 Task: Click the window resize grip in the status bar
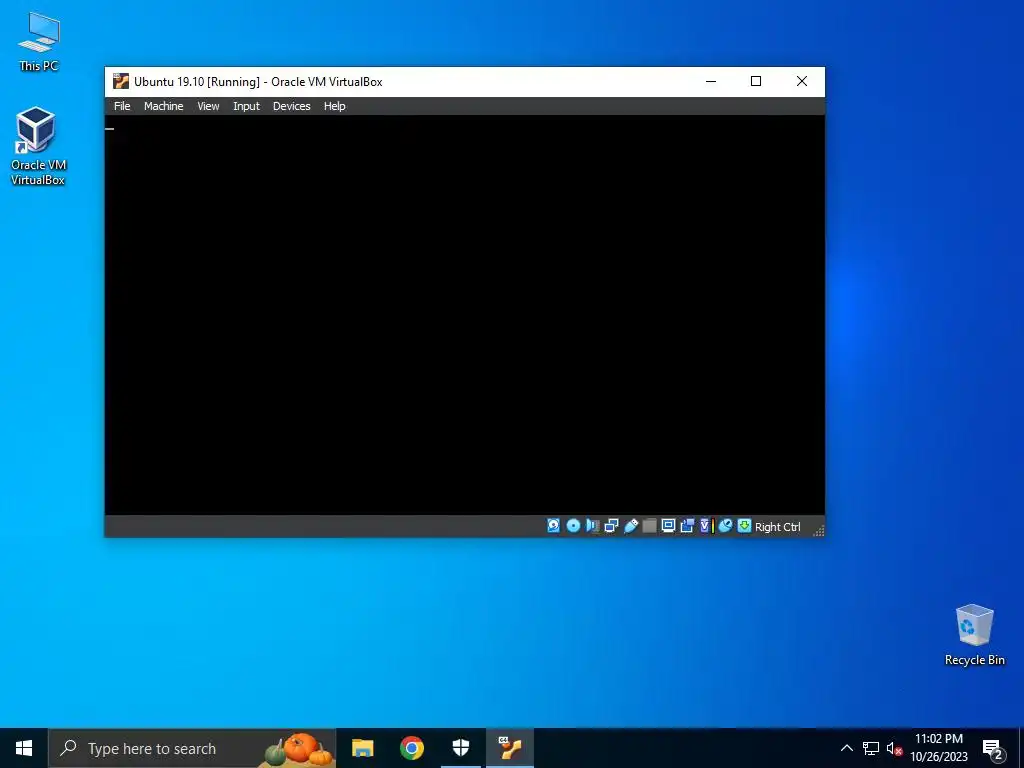coord(818,530)
